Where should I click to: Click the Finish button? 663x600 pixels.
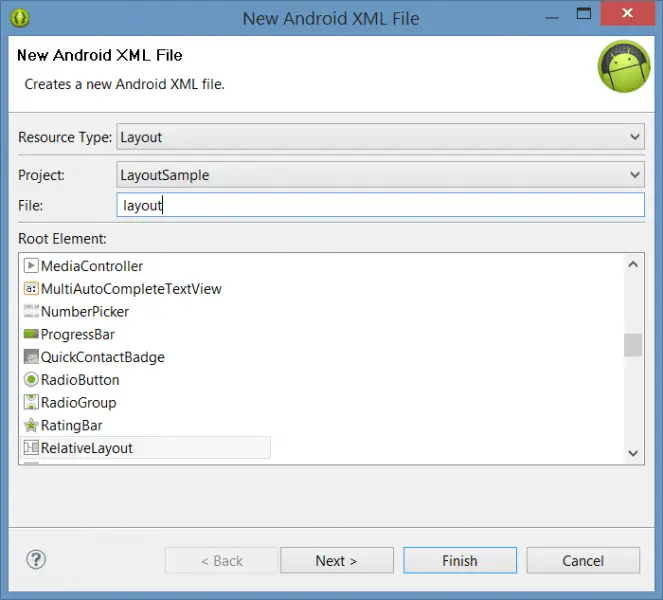click(x=459, y=560)
